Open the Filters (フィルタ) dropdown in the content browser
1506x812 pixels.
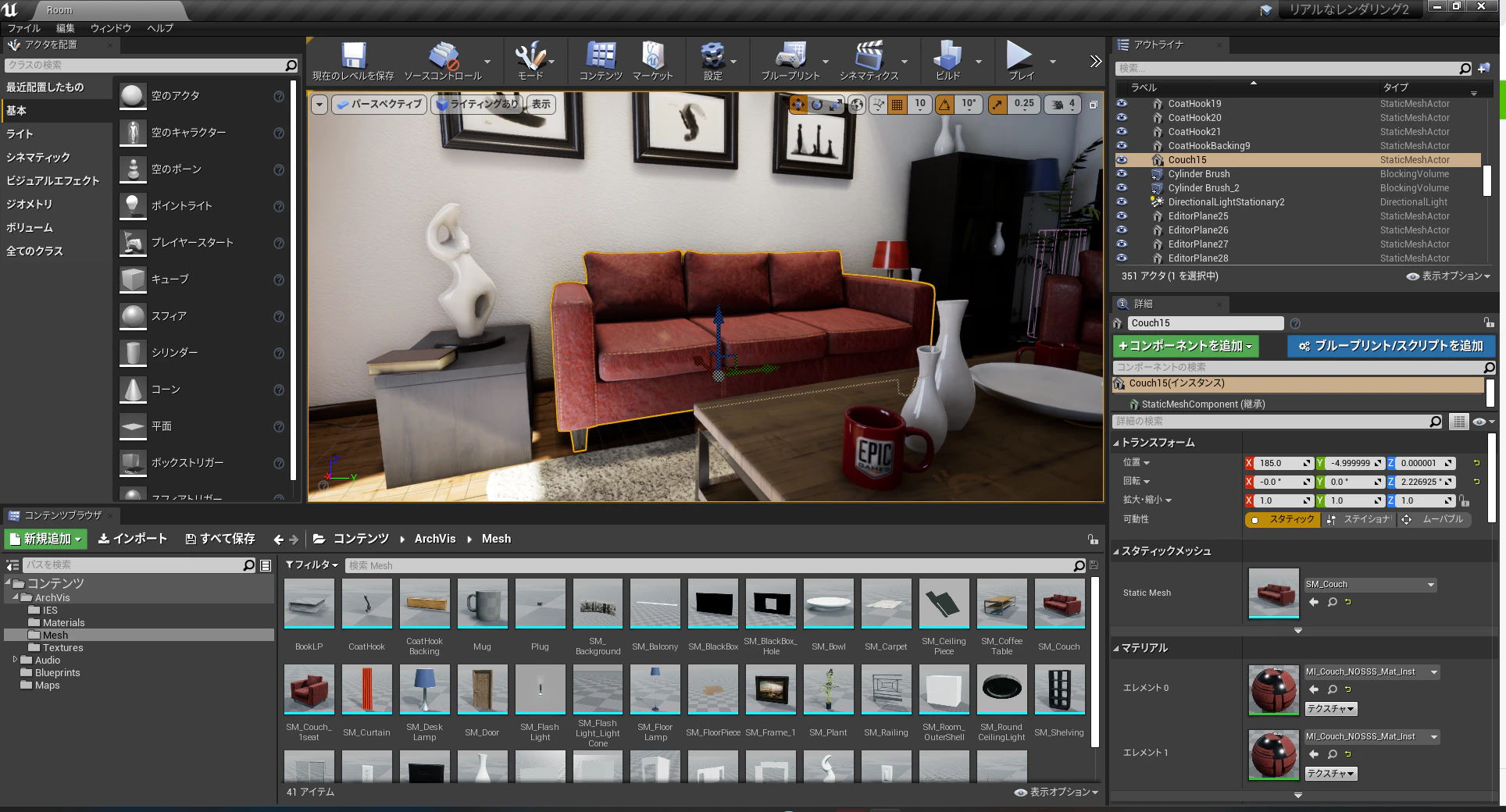coord(312,565)
